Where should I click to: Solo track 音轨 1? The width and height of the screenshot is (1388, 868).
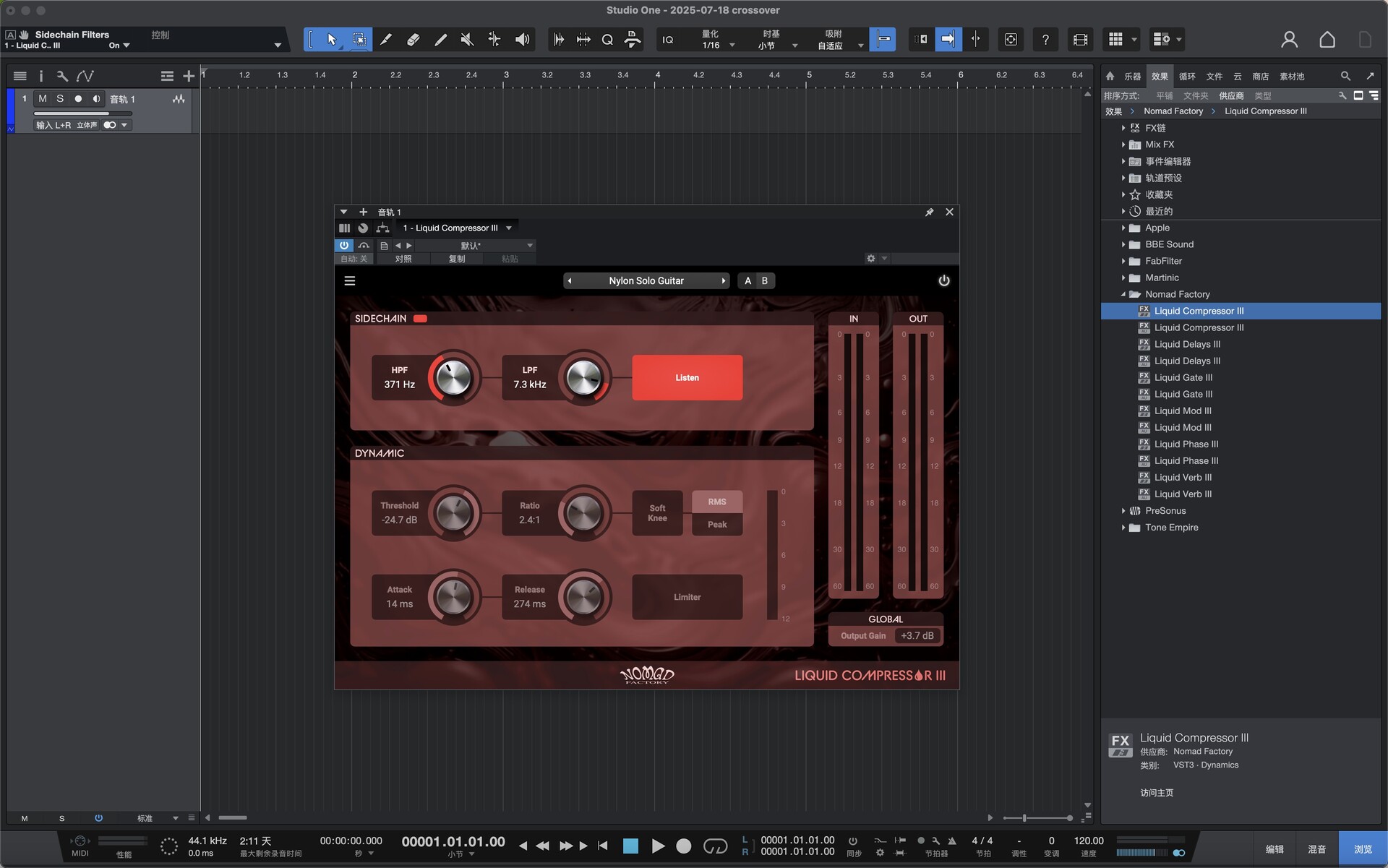(x=60, y=99)
